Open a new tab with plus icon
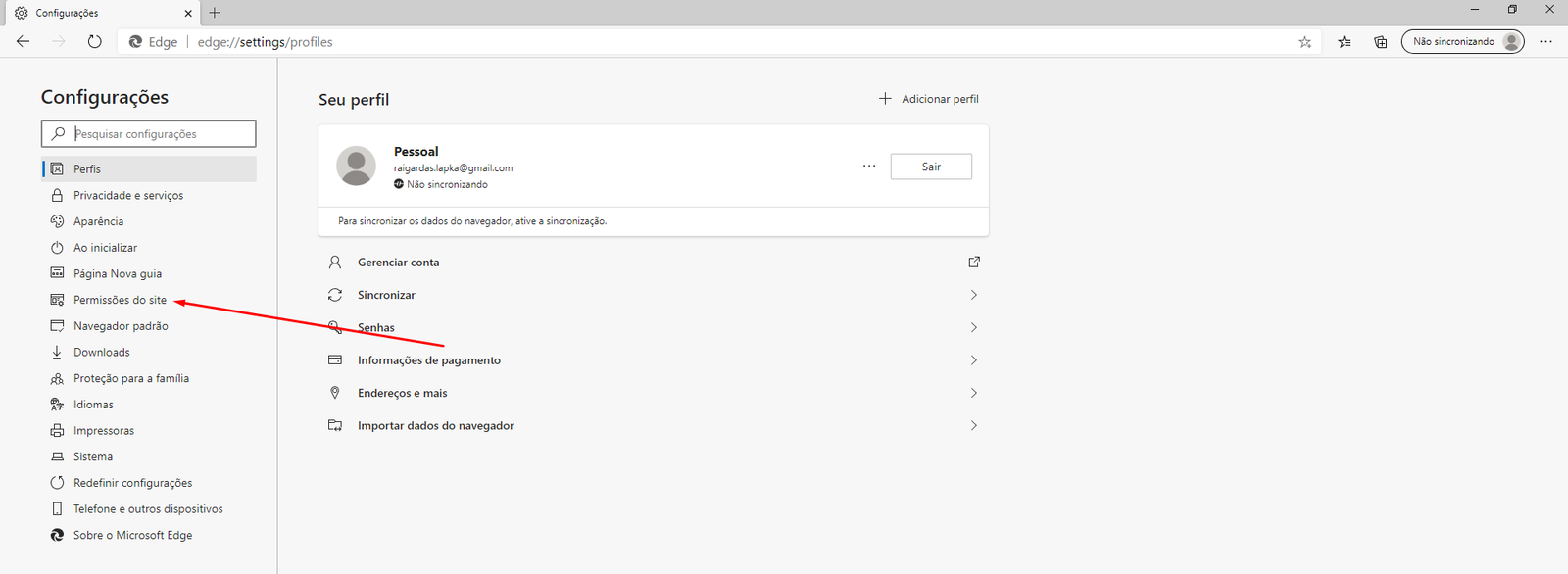This screenshot has height=574, width=1568. tap(215, 13)
